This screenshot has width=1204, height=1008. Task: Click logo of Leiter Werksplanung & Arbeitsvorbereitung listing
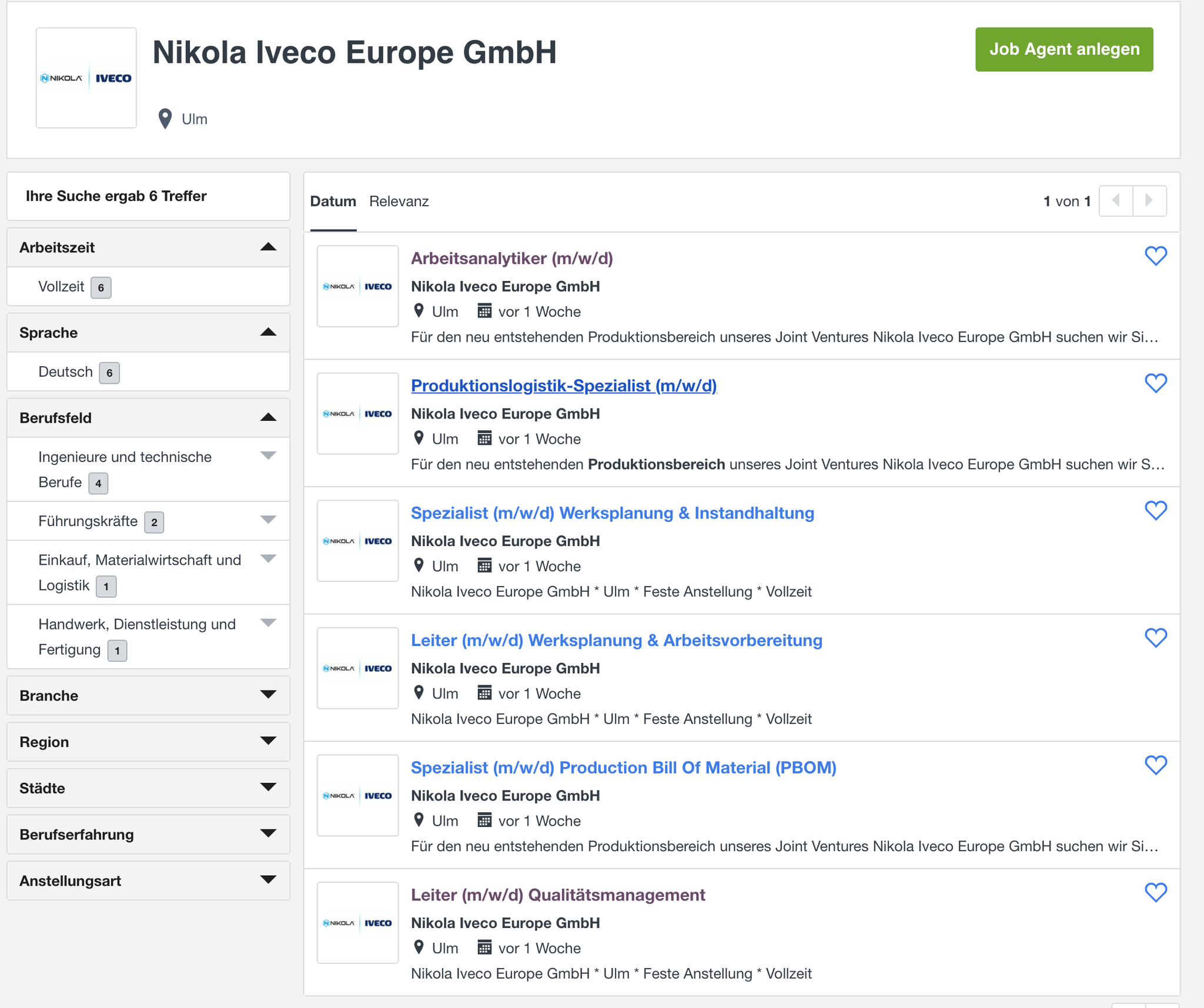pyautogui.click(x=357, y=668)
